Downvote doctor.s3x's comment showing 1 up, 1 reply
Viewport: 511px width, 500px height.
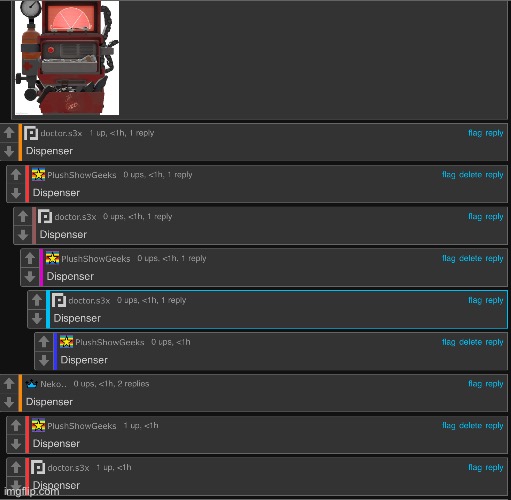9,151
